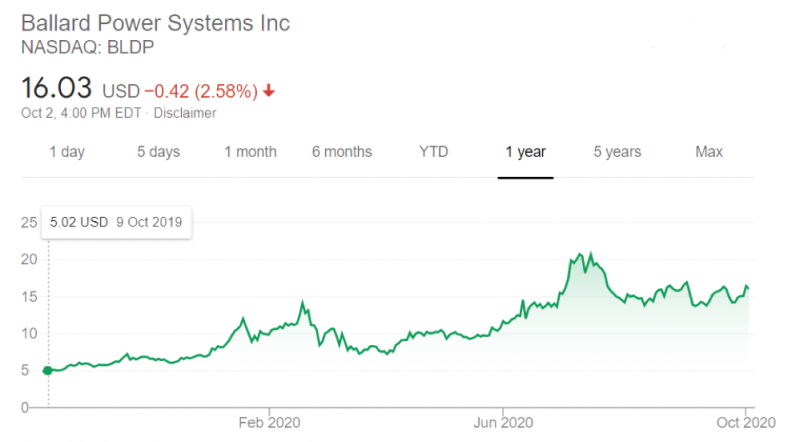The height and width of the screenshot is (442, 800).
Task: Click the 5.02 USD tooltip box
Action: point(116,222)
